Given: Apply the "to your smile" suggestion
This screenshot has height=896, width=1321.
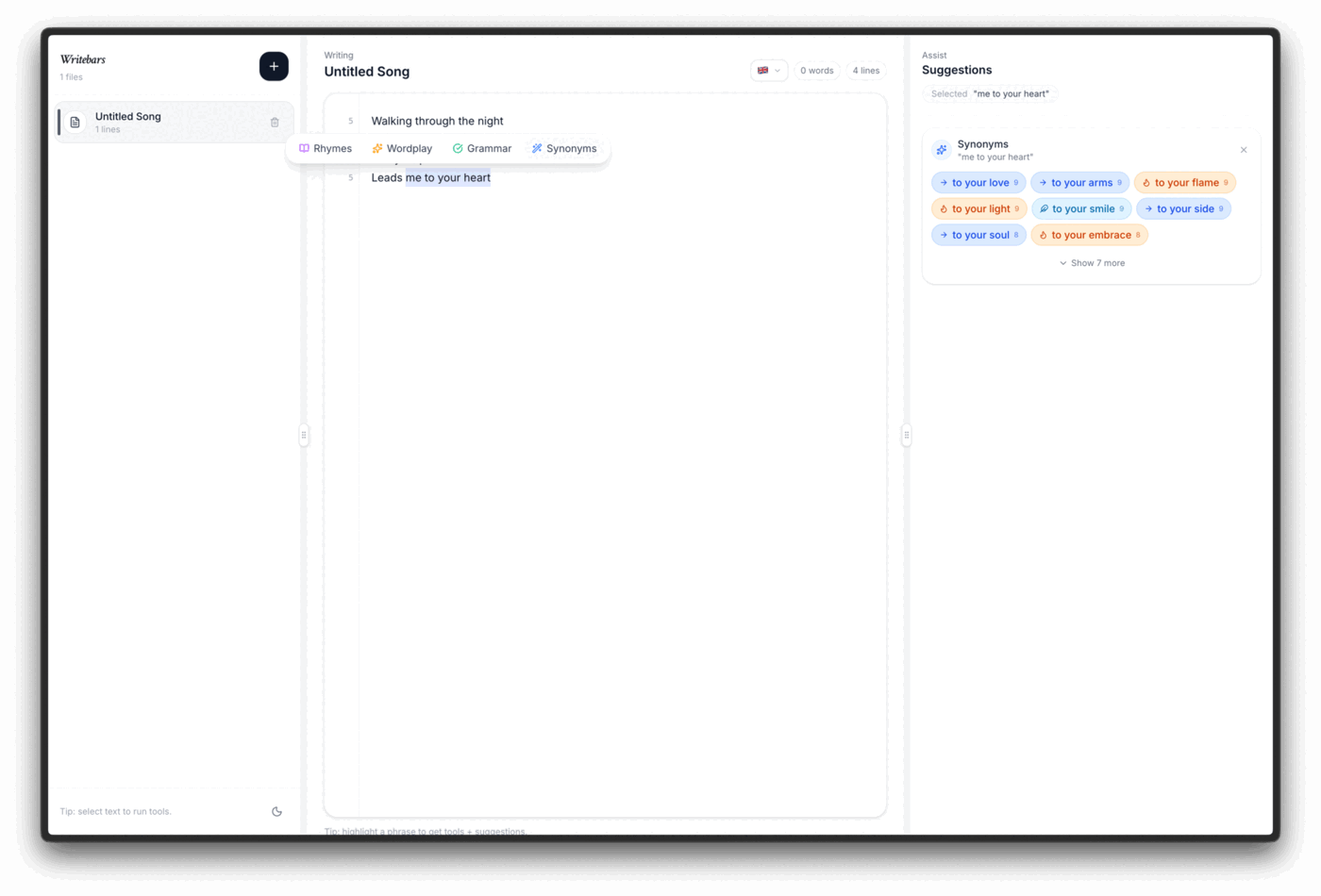Looking at the screenshot, I should (1081, 208).
